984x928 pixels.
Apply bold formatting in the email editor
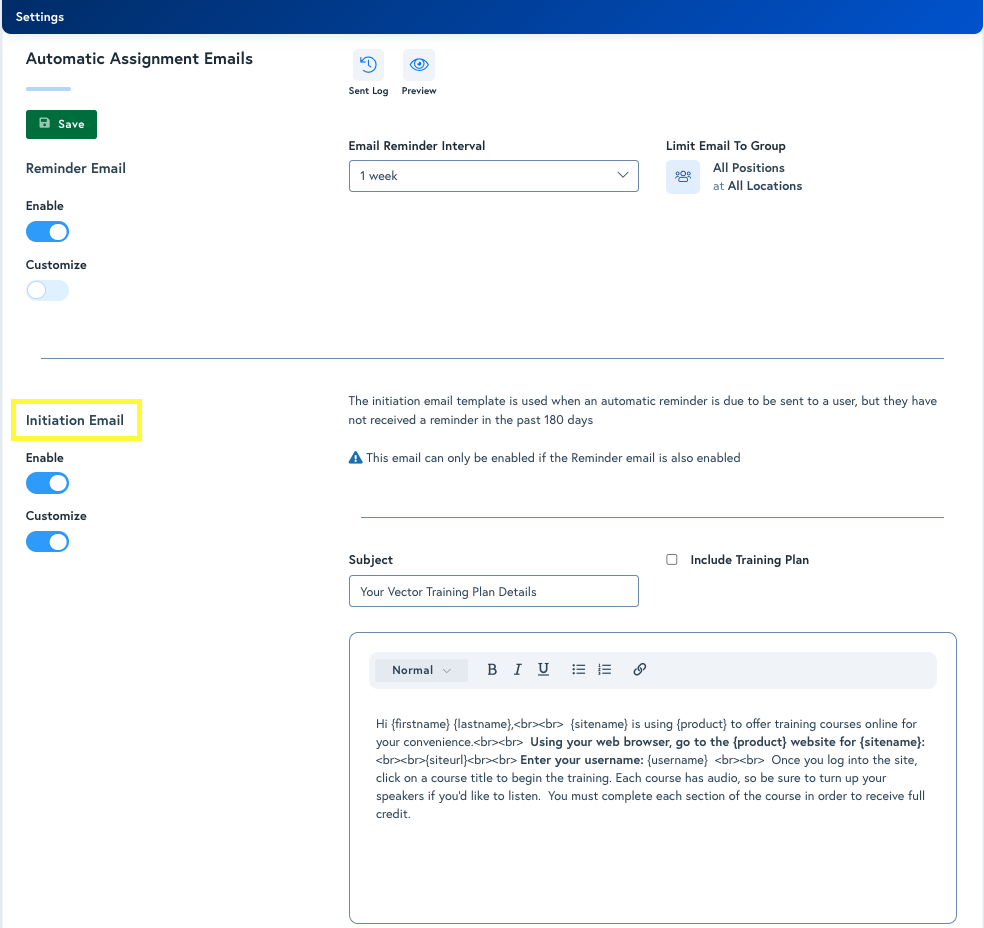[x=491, y=669]
